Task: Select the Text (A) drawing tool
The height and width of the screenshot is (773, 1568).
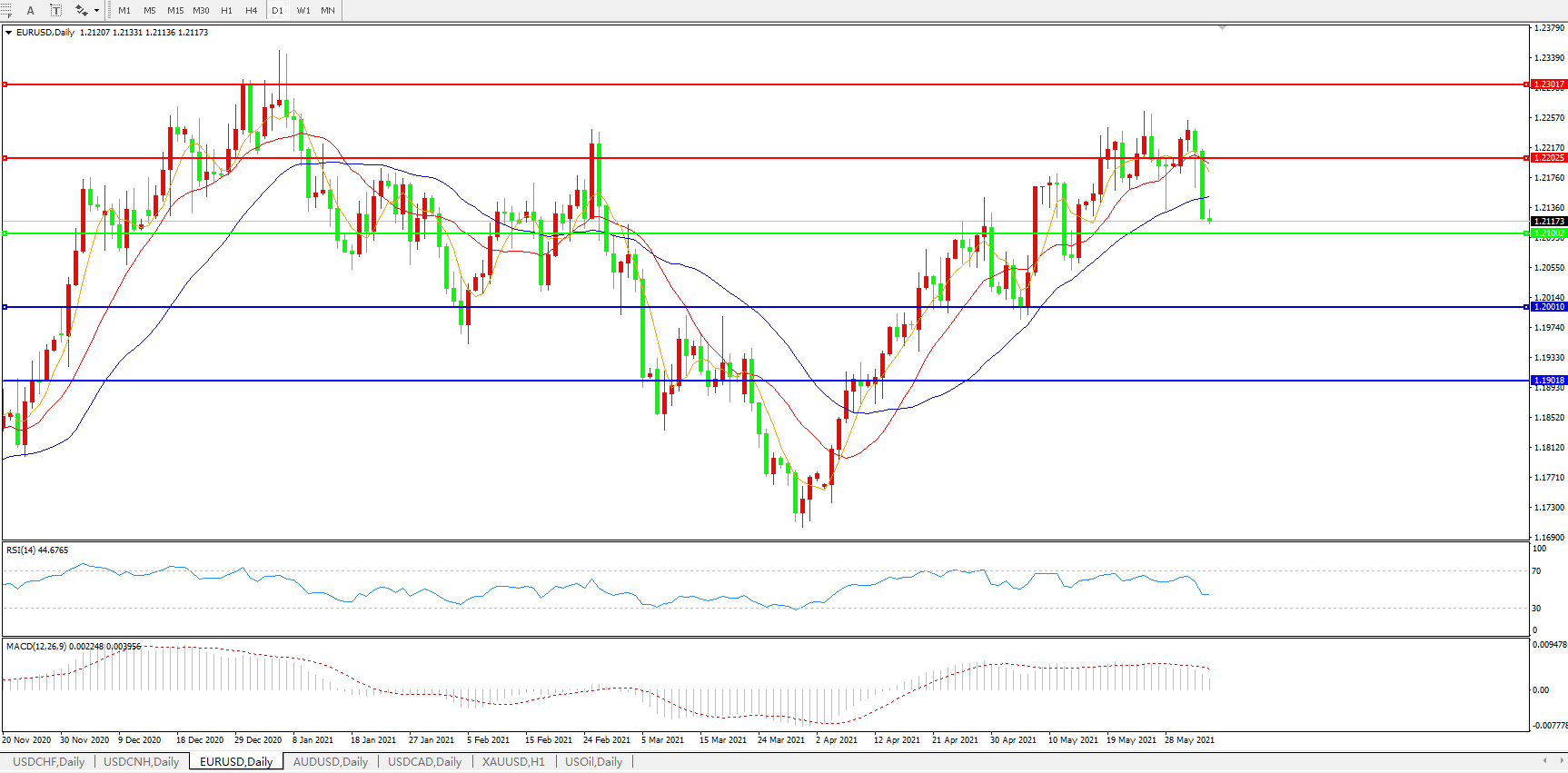Action: [31, 11]
